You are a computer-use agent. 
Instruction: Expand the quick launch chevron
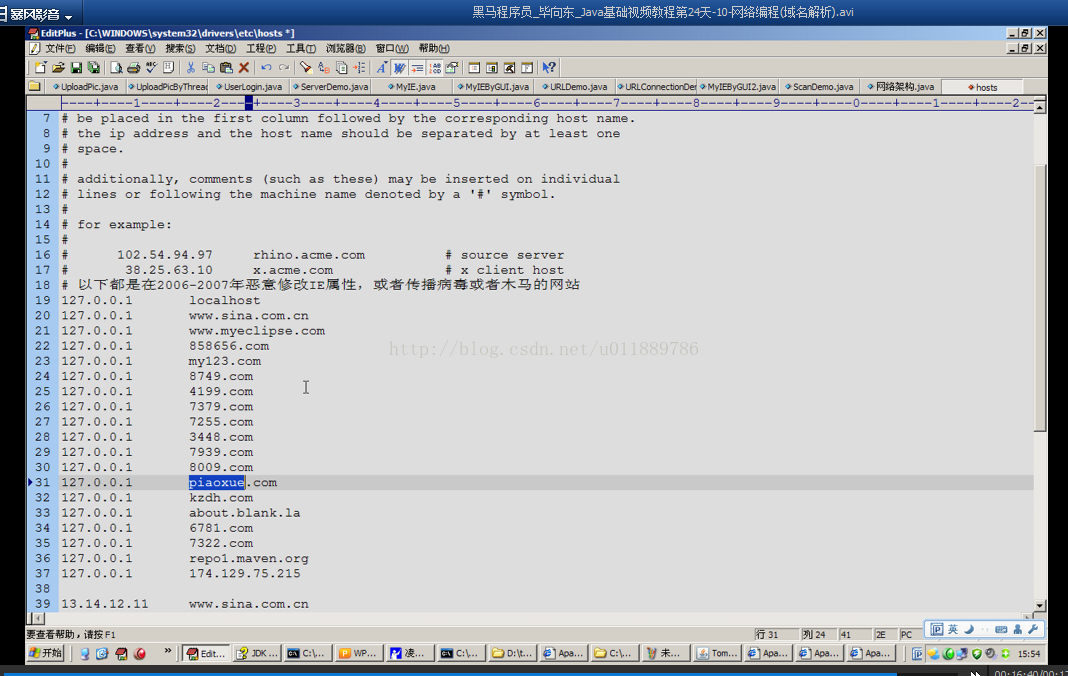(168, 651)
